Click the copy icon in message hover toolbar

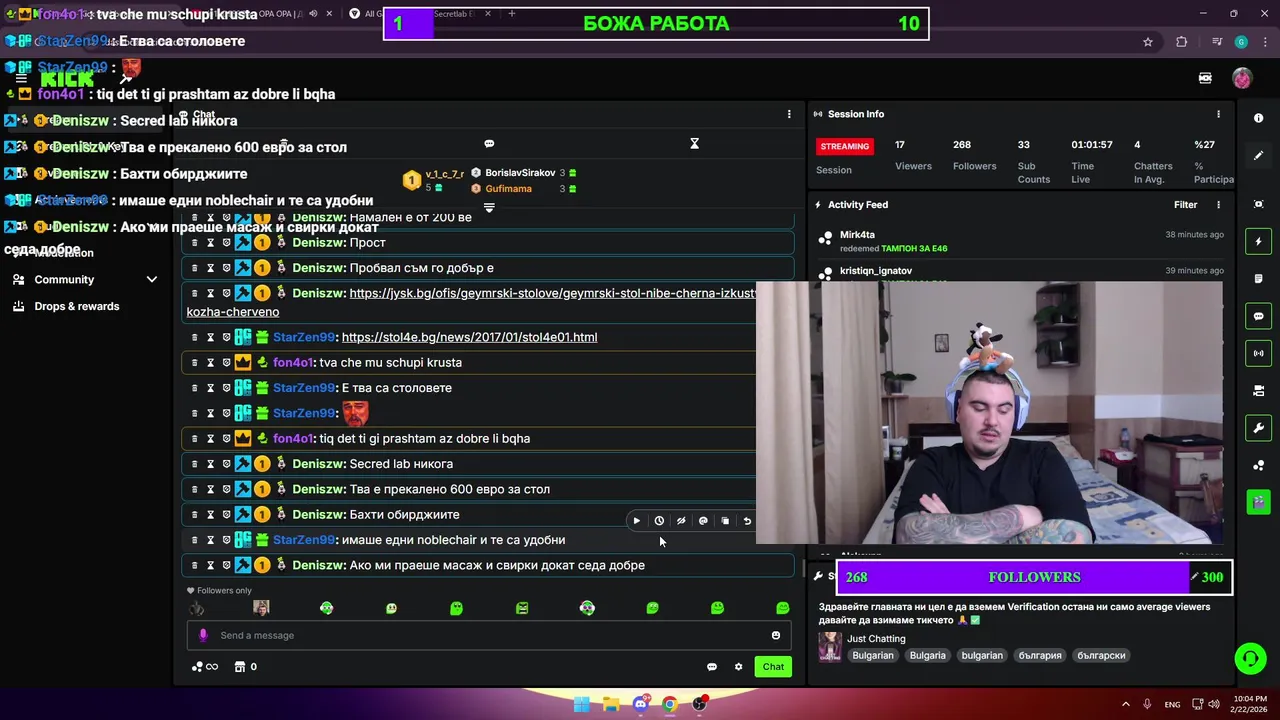[725, 521]
